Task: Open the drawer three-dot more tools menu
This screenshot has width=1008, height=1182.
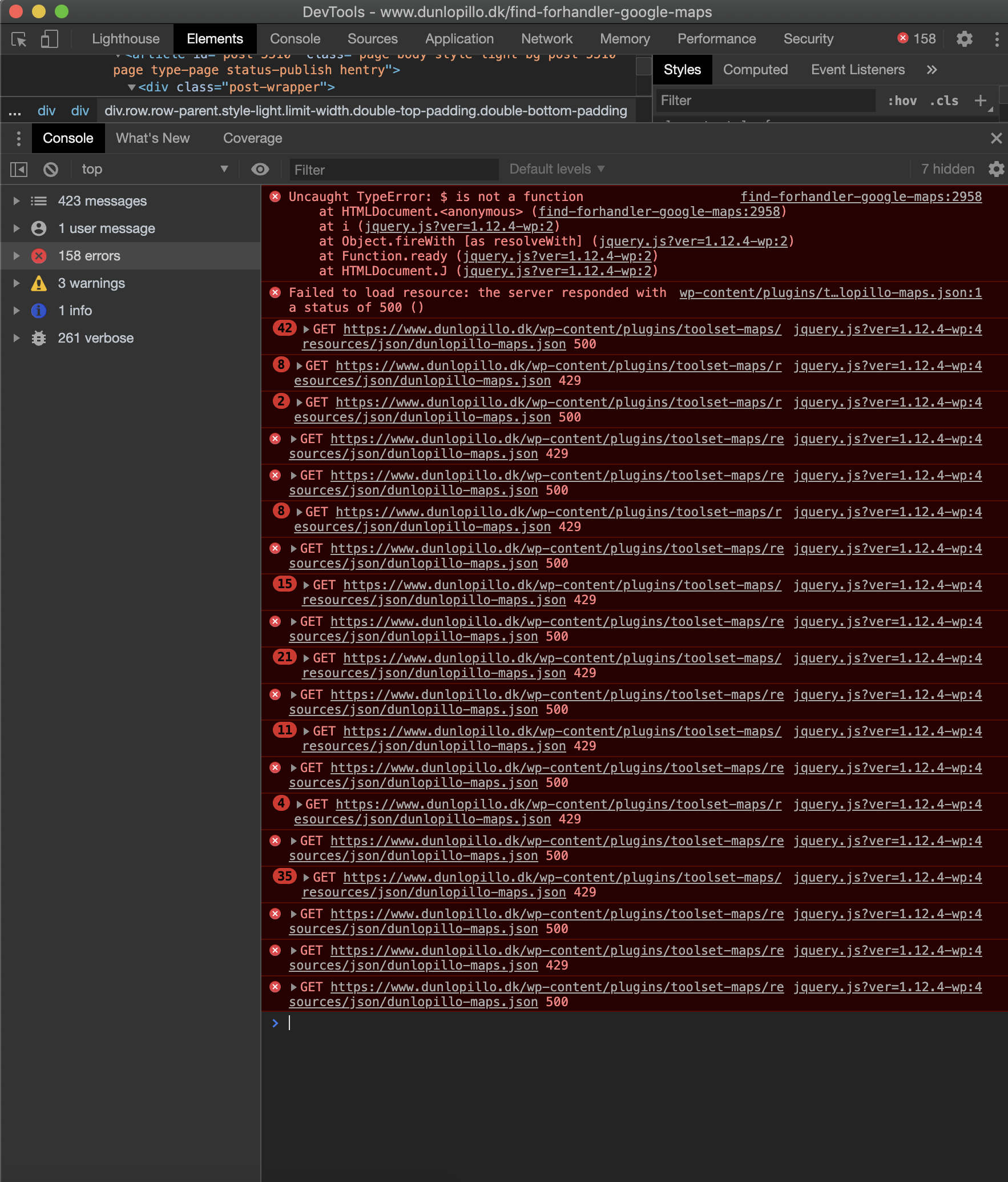Action: pos(19,138)
